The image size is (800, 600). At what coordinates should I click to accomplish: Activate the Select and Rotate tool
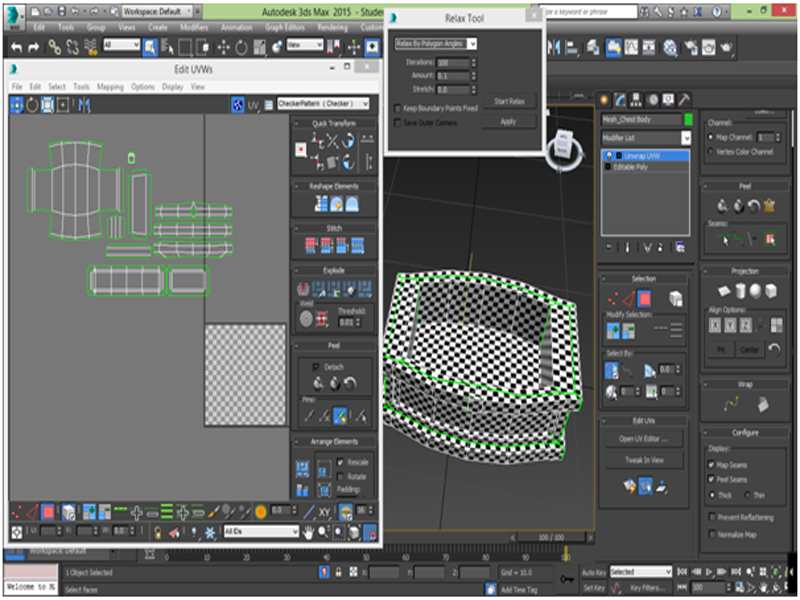pos(241,47)
